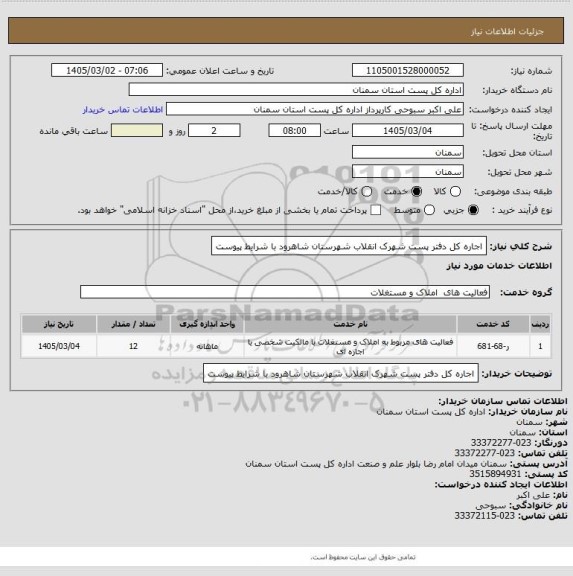Viewport: 573px width, 576px height.
Task: Click the remaining days field showing 2
Action: [214, 130]
